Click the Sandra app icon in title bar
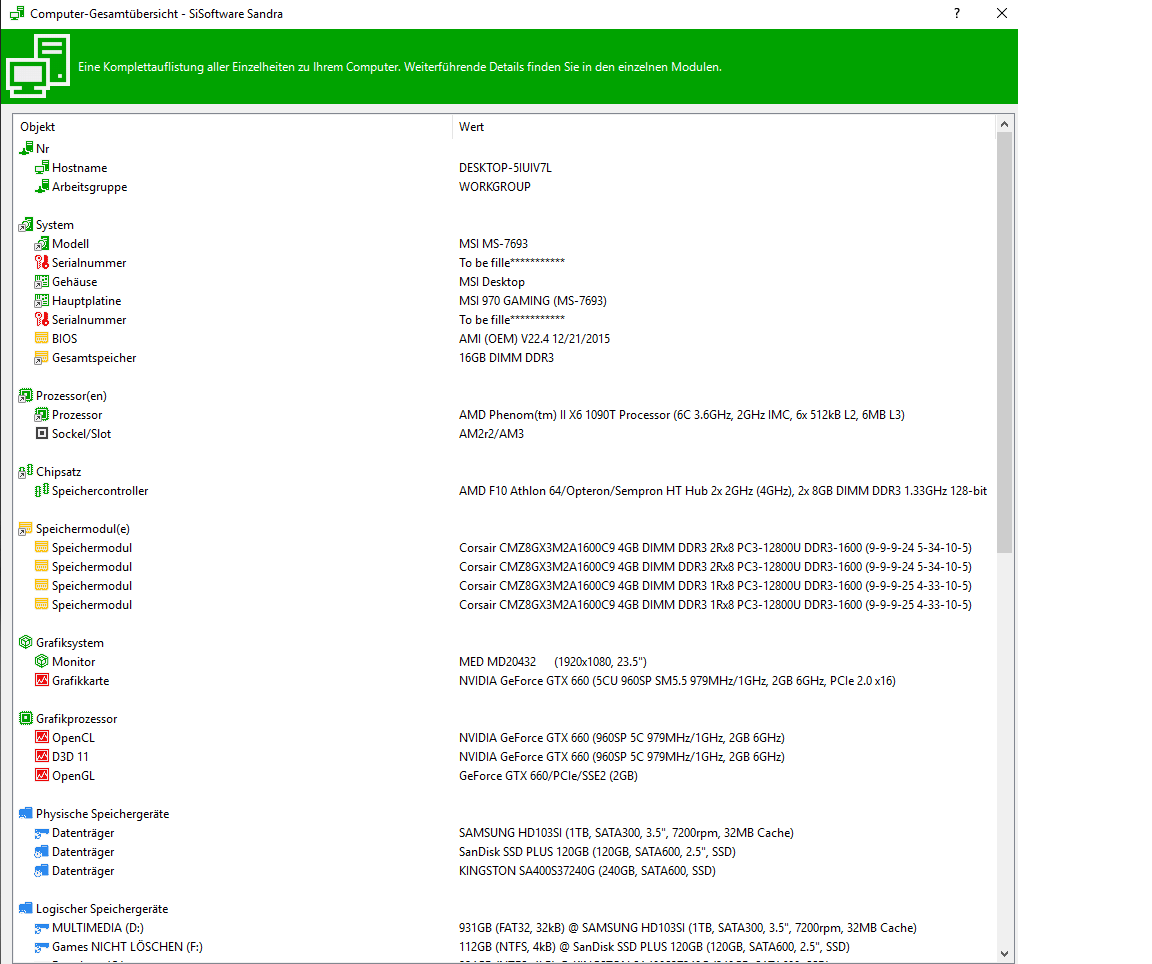Viewport: 1152px width, 964px height. 17,13
